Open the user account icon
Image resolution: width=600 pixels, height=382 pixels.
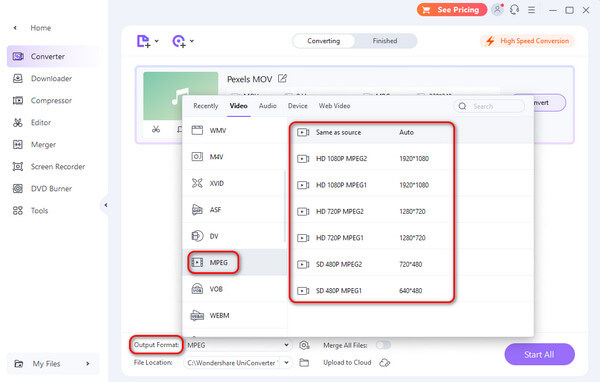pyautogui.click(x=497, y=10)
